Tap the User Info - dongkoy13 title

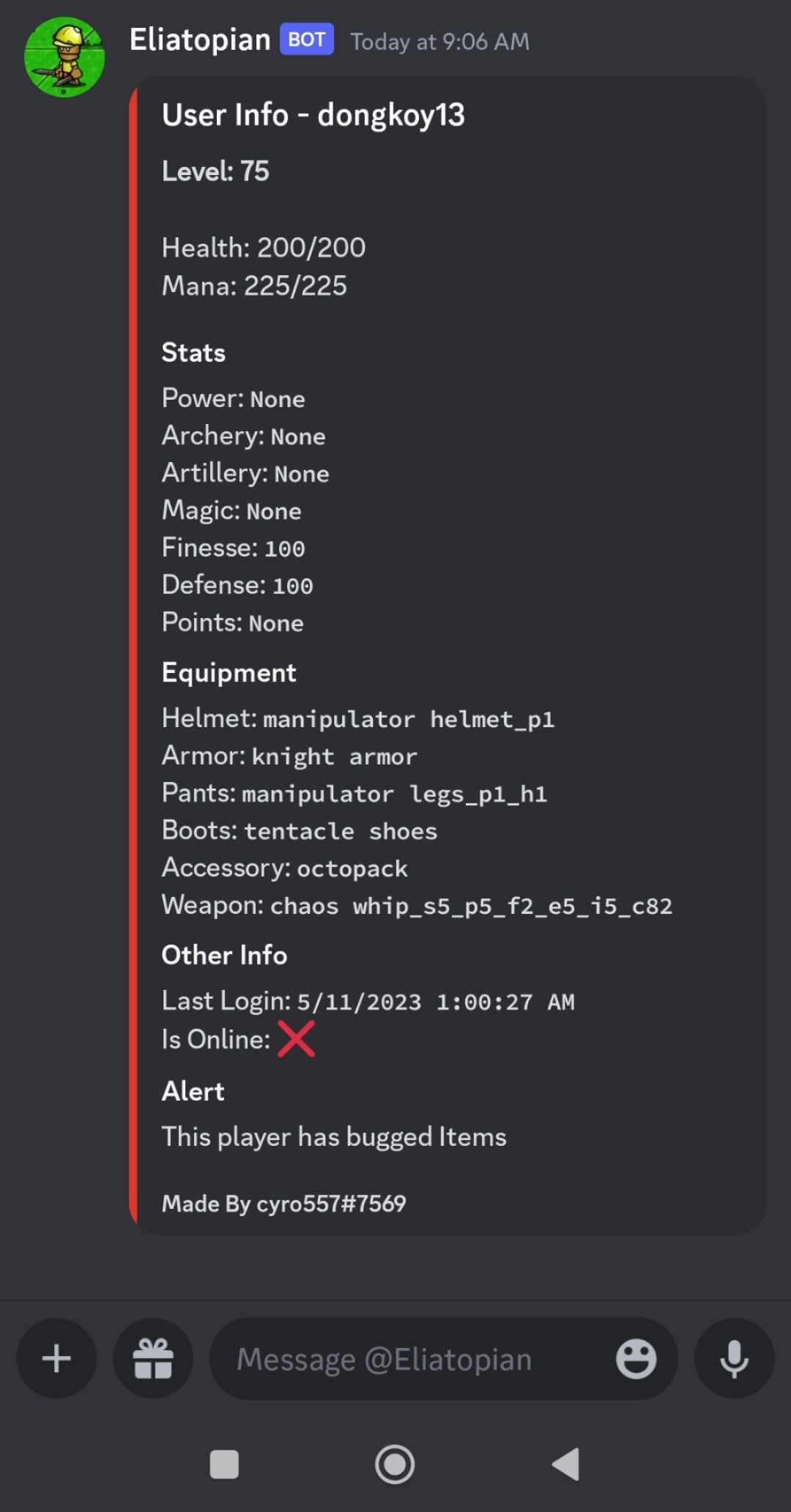tap(313, 115)
